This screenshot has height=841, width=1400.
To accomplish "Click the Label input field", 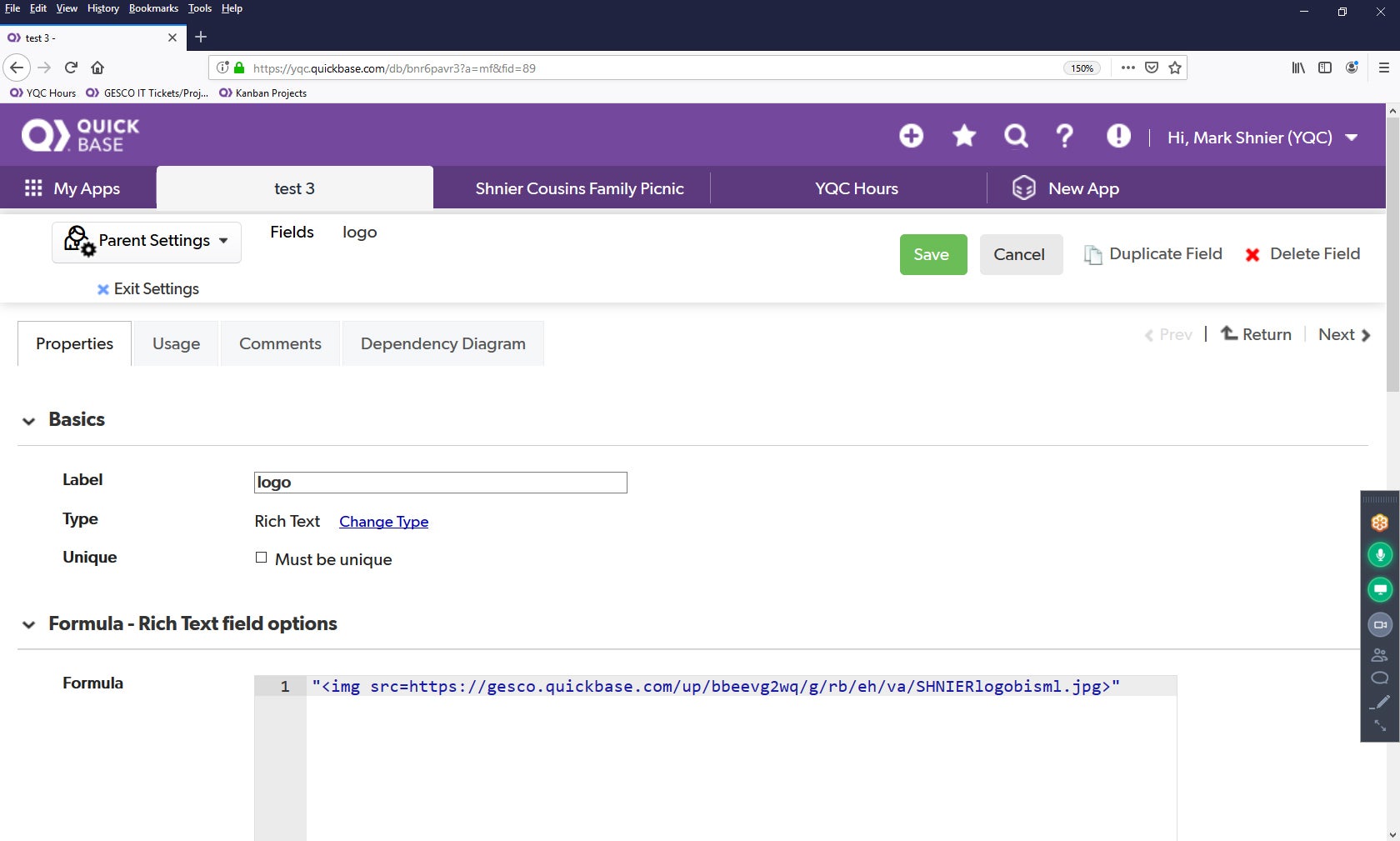I will click(441, 483).
